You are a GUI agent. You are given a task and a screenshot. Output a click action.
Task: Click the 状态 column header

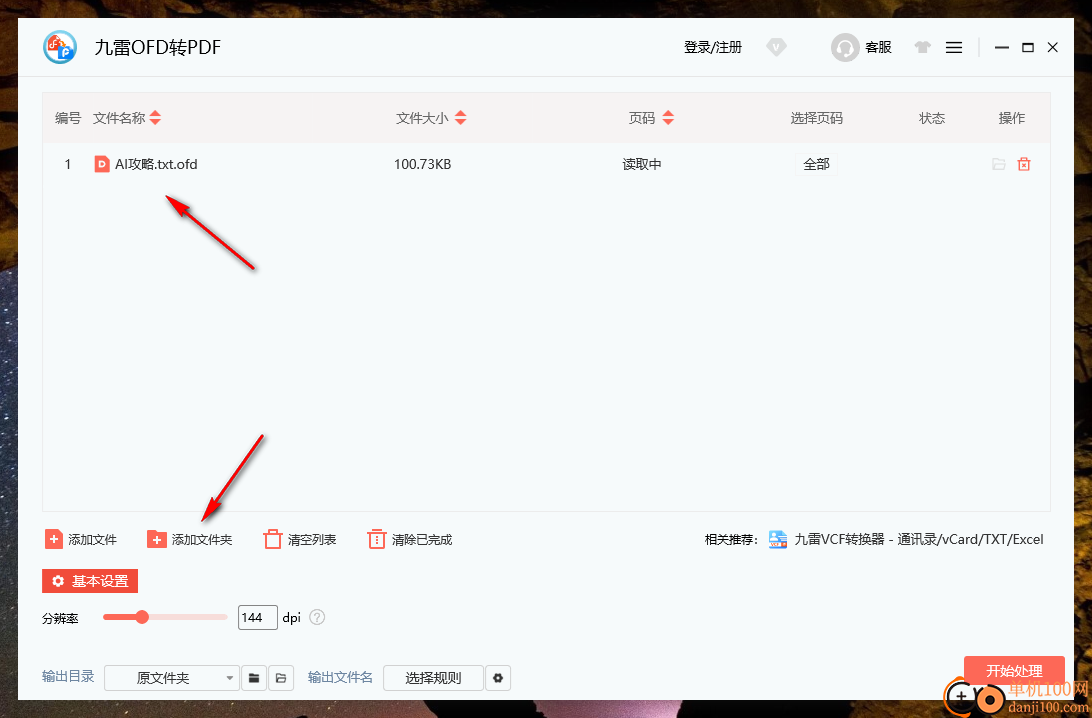(x=932, y=118)
